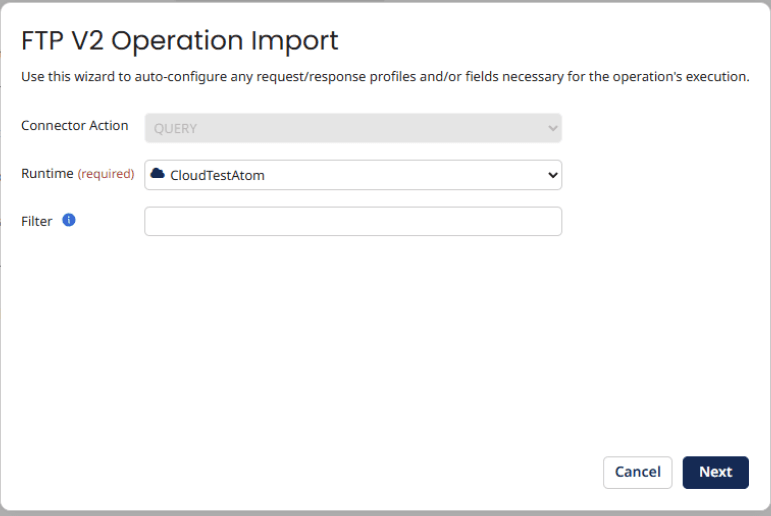771x516 pixels.
Task: Click the Filter info icon
Action: (x=69, y=220)
